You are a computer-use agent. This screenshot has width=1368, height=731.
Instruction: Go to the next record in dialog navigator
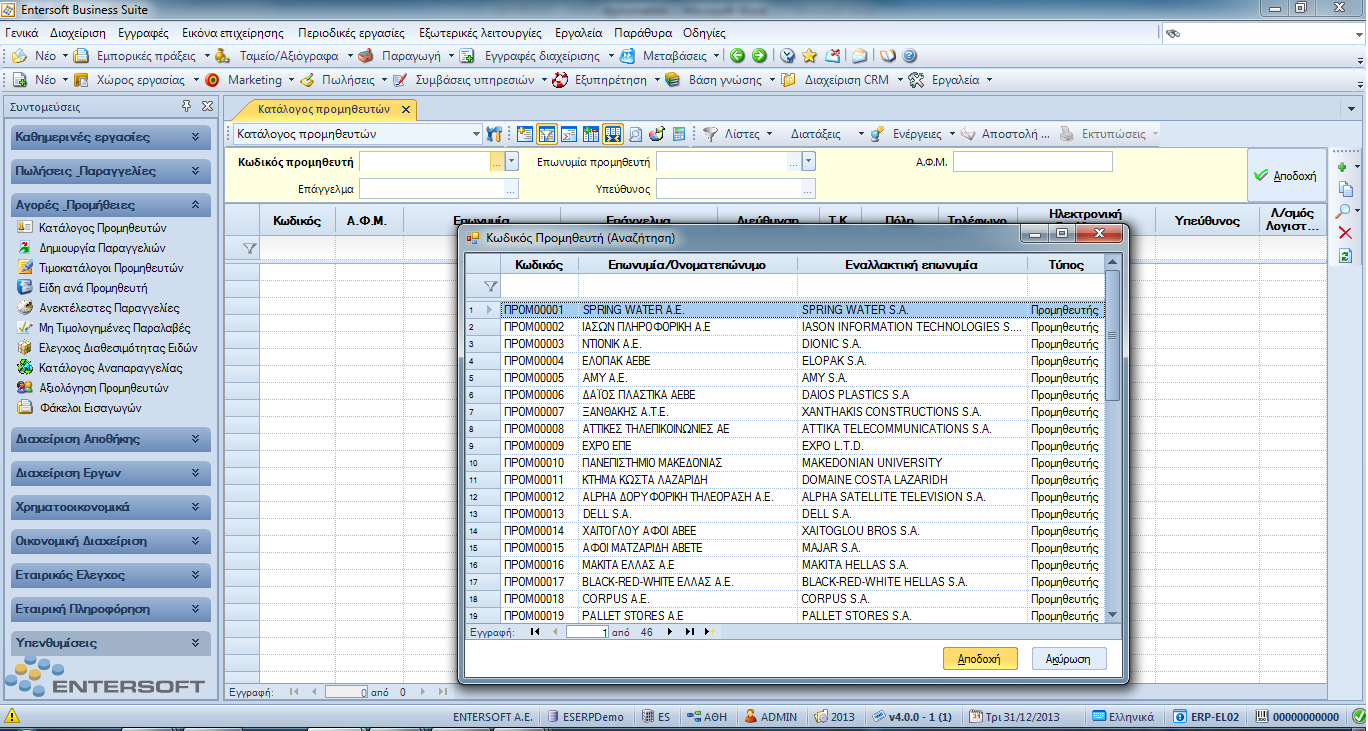[669, 632]
